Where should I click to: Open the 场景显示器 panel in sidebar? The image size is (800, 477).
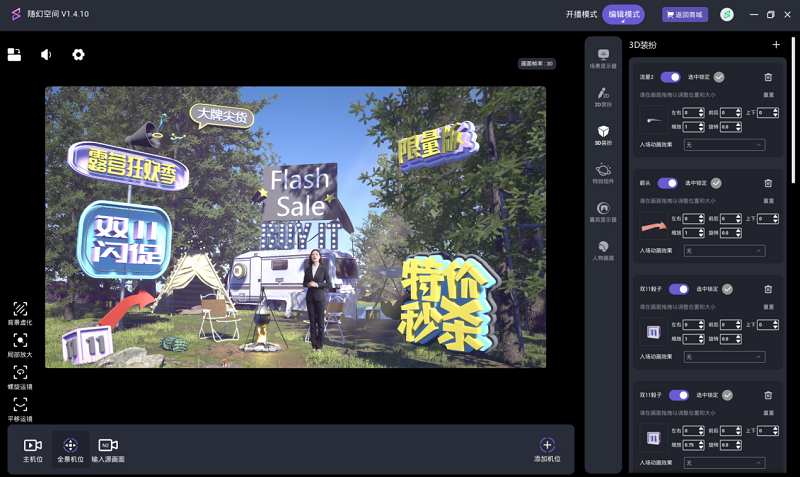pos(603,59)
